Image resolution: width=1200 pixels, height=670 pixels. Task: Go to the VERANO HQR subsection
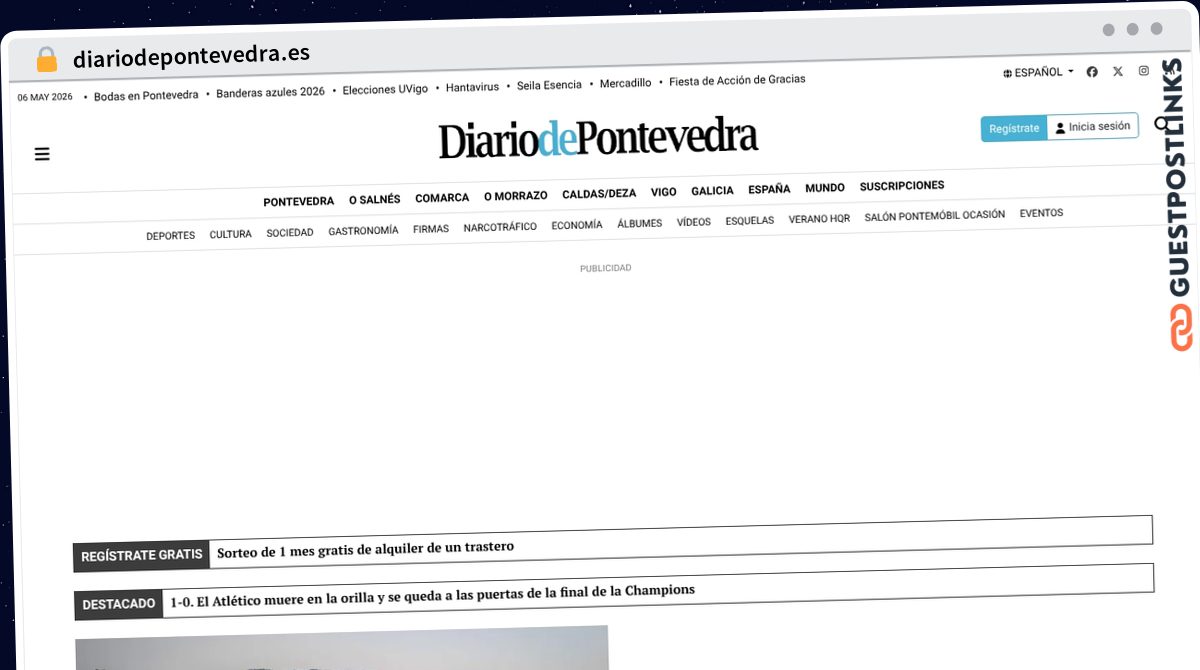point(819,219)
